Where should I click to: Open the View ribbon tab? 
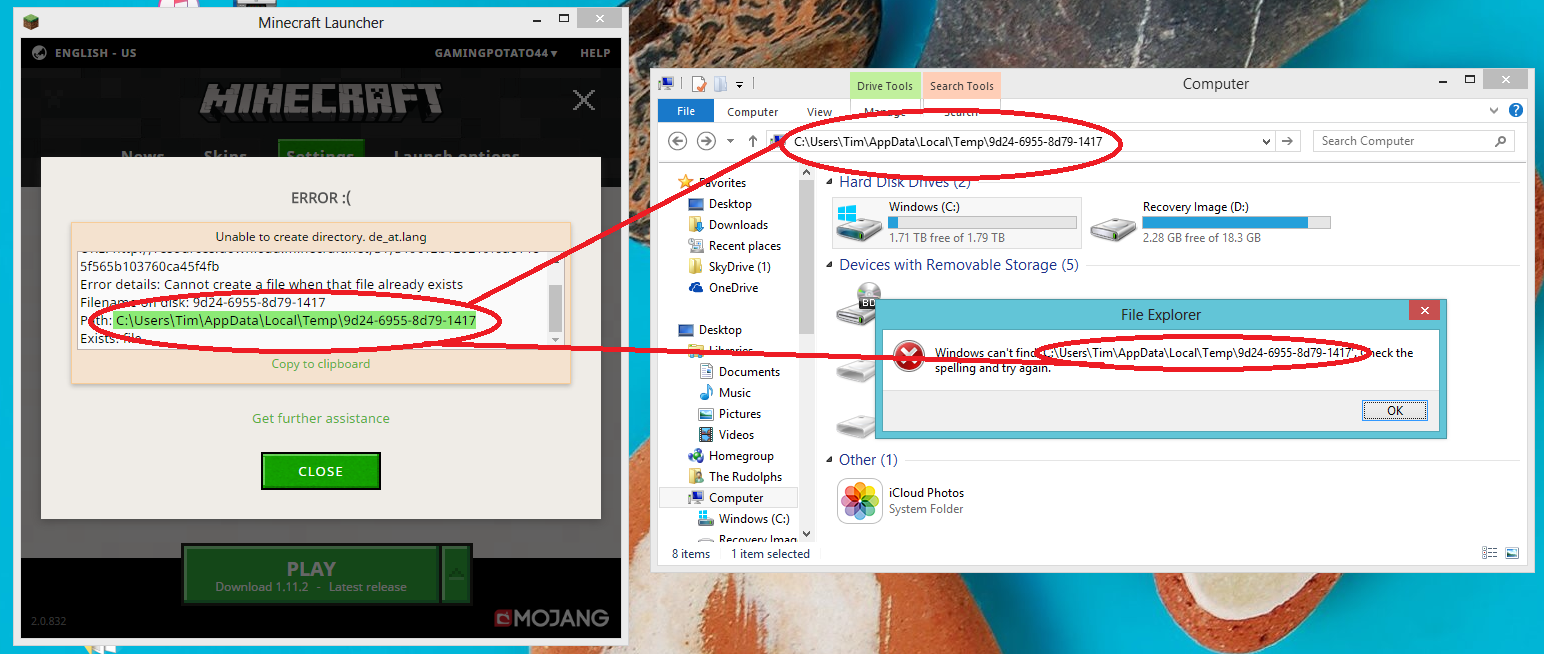tap(819, 112)
